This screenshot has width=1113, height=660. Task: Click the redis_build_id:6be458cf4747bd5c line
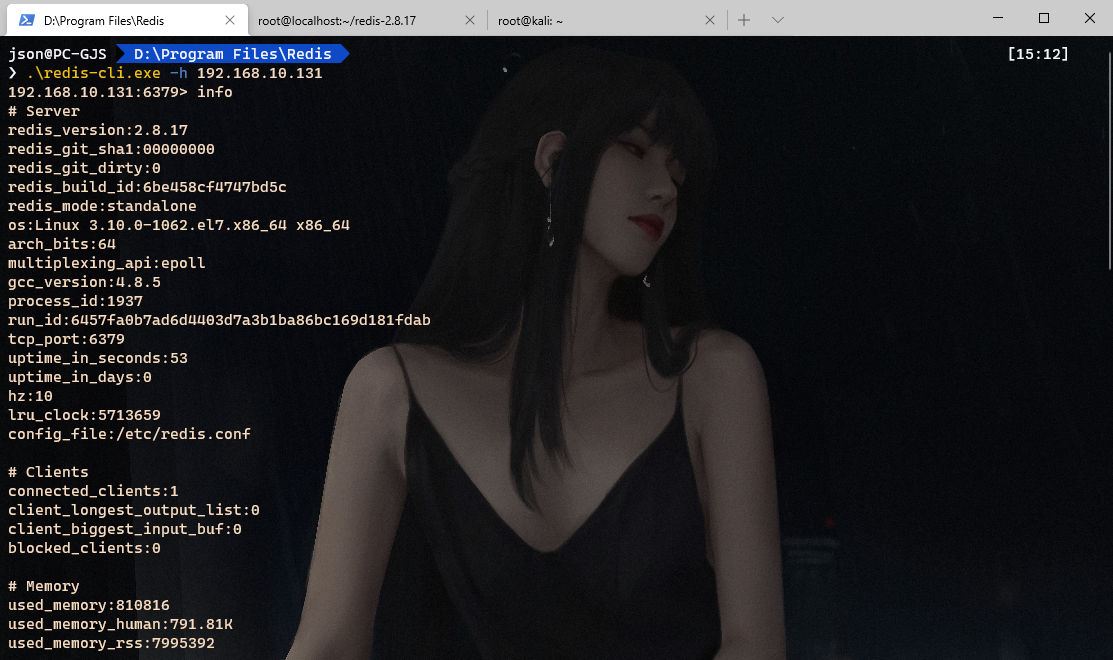(x=147, y=187)
